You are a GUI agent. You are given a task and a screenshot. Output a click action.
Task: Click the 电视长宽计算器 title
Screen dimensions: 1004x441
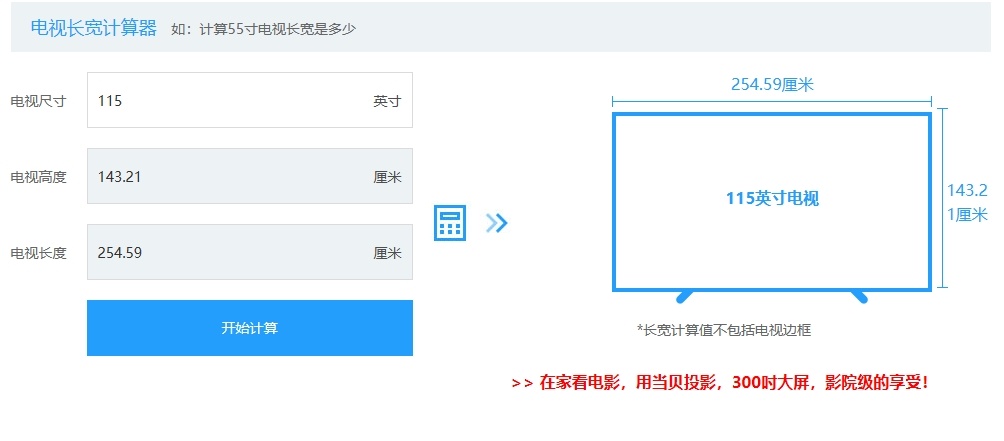(94, 28)
